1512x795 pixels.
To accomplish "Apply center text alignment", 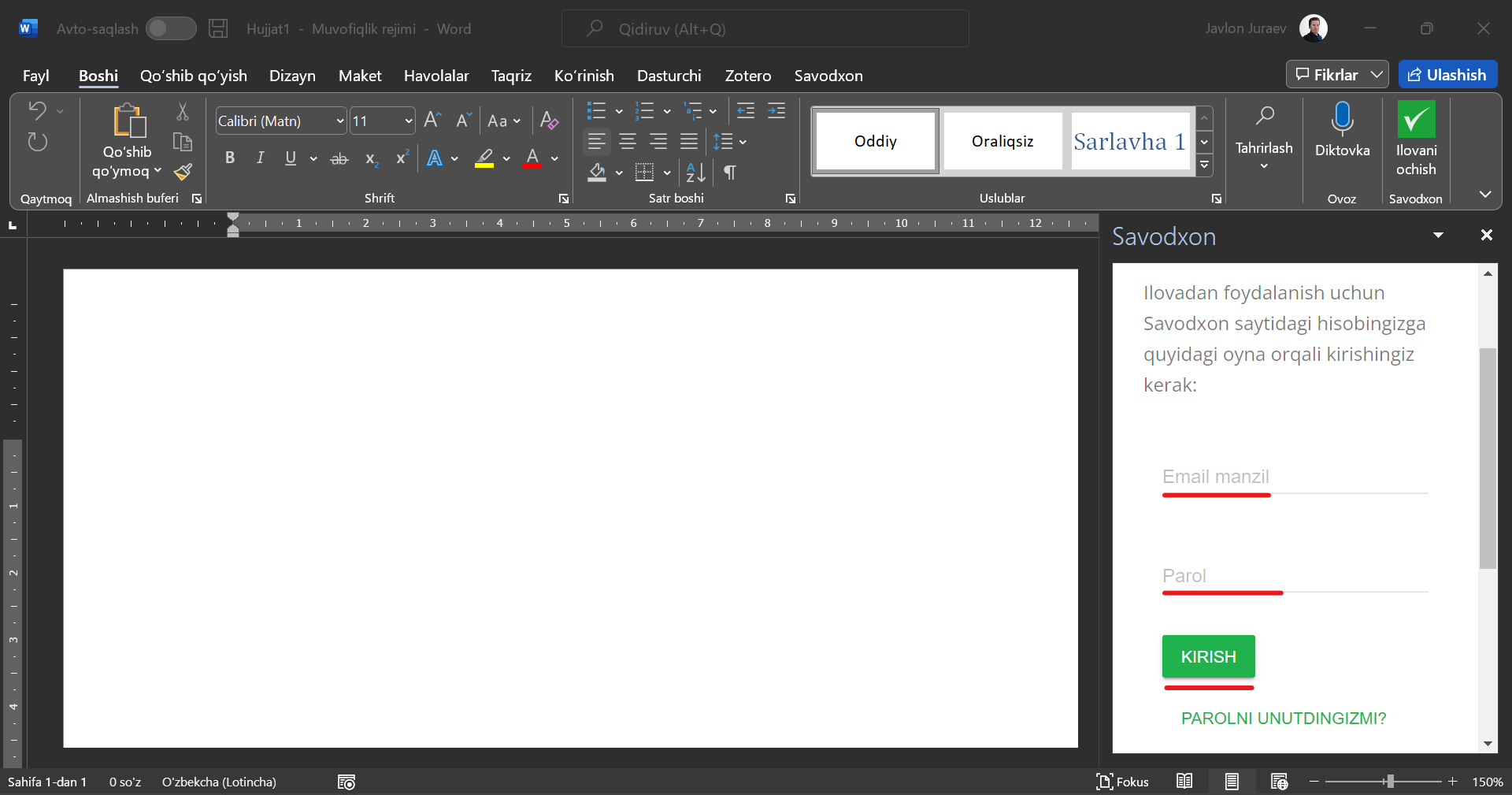I will pos(628,142).
